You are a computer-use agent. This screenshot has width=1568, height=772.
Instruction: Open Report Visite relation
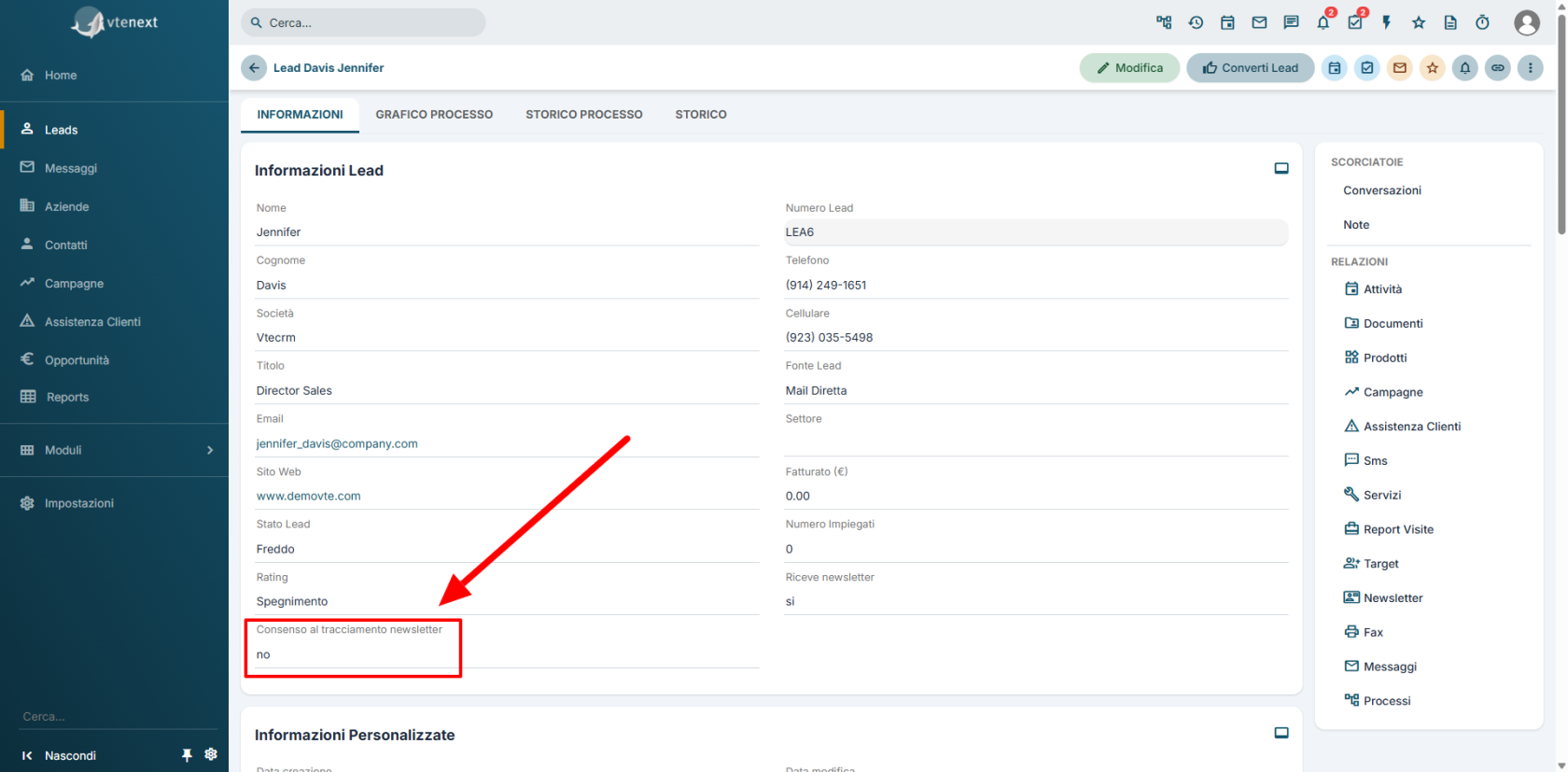1389,529
